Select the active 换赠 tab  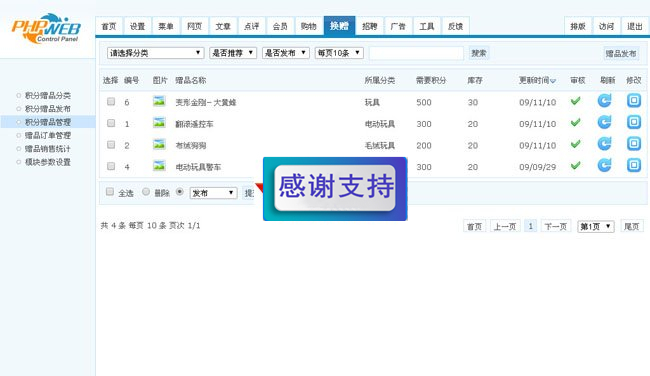click(x=340, y=26)
